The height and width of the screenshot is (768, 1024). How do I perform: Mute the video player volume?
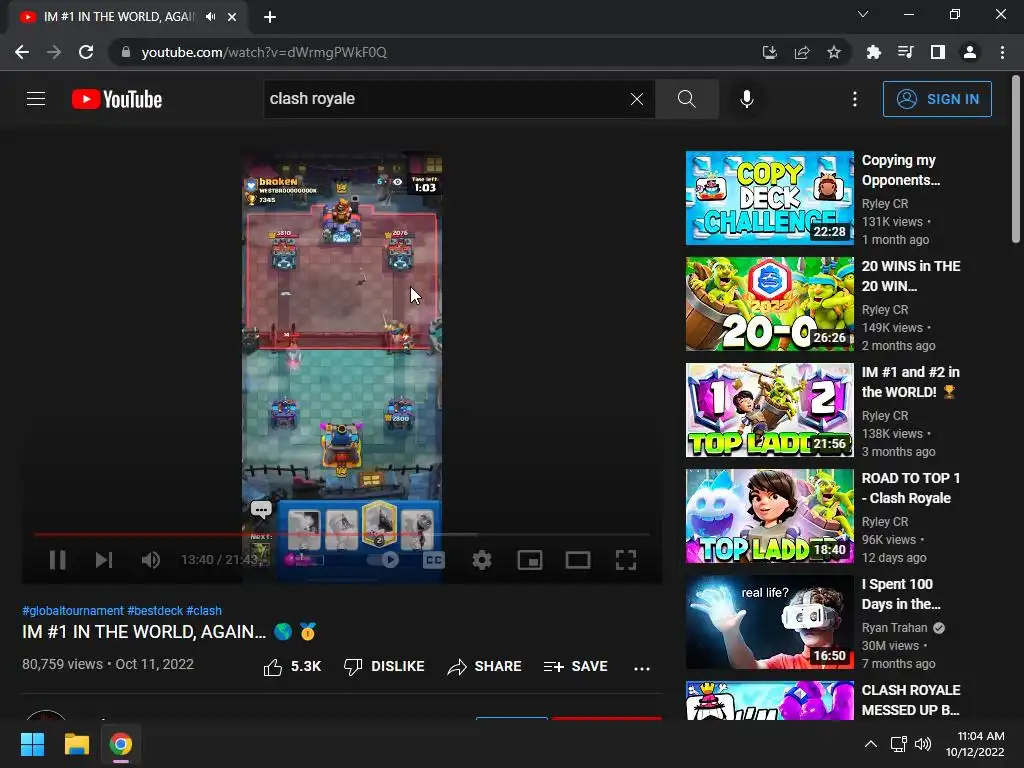pyautogui.click(x=151, y=560)
